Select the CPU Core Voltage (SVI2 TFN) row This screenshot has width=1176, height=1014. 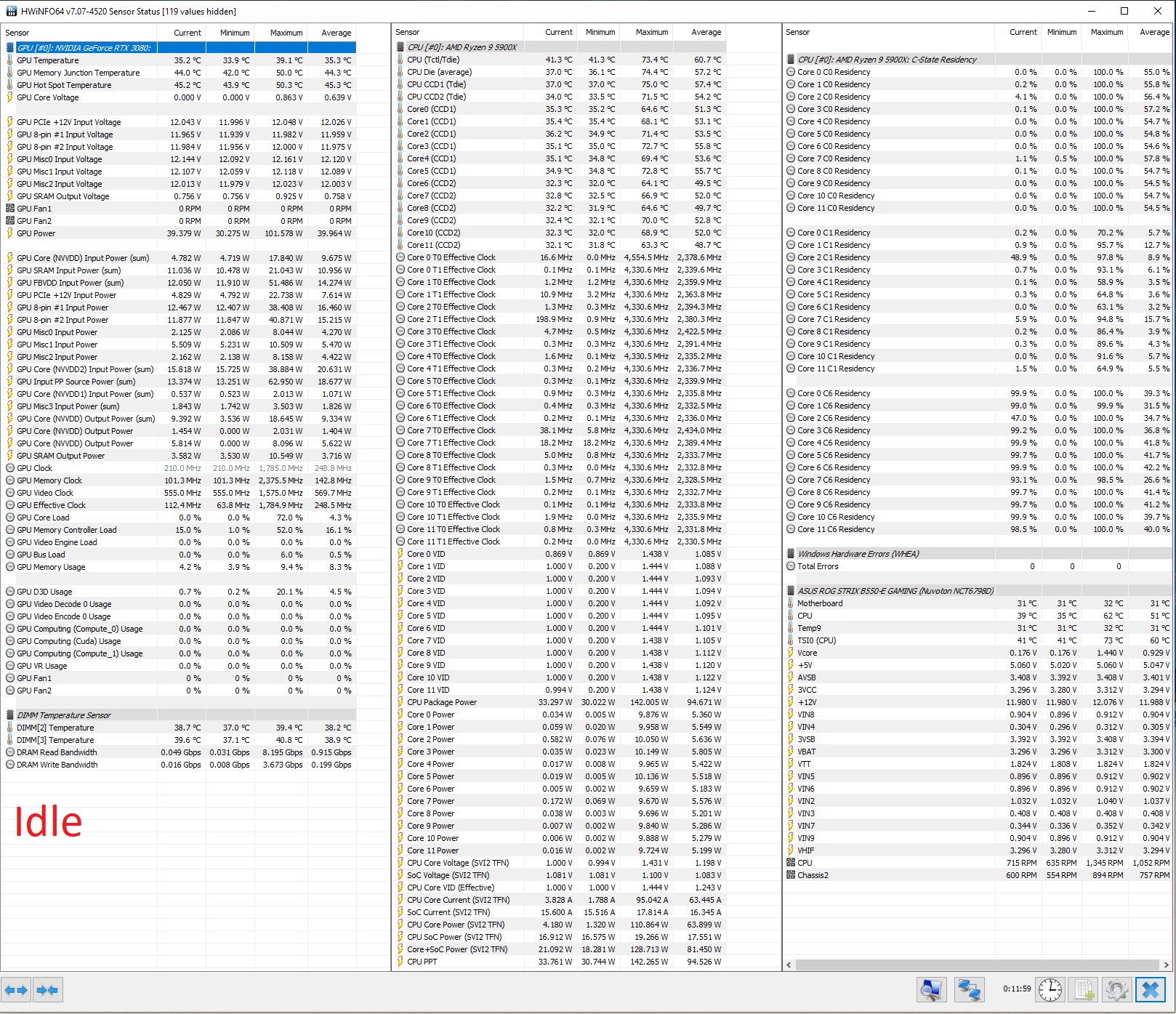point(560,863)
